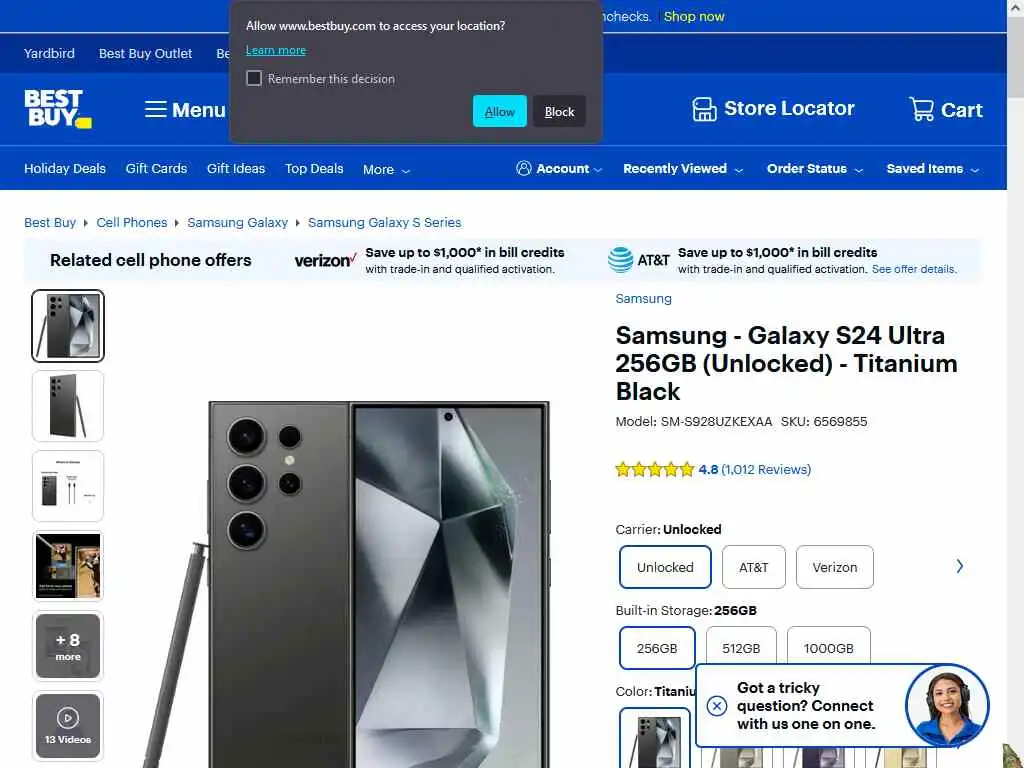Select 512GB built-in storage option

[741, 648]
